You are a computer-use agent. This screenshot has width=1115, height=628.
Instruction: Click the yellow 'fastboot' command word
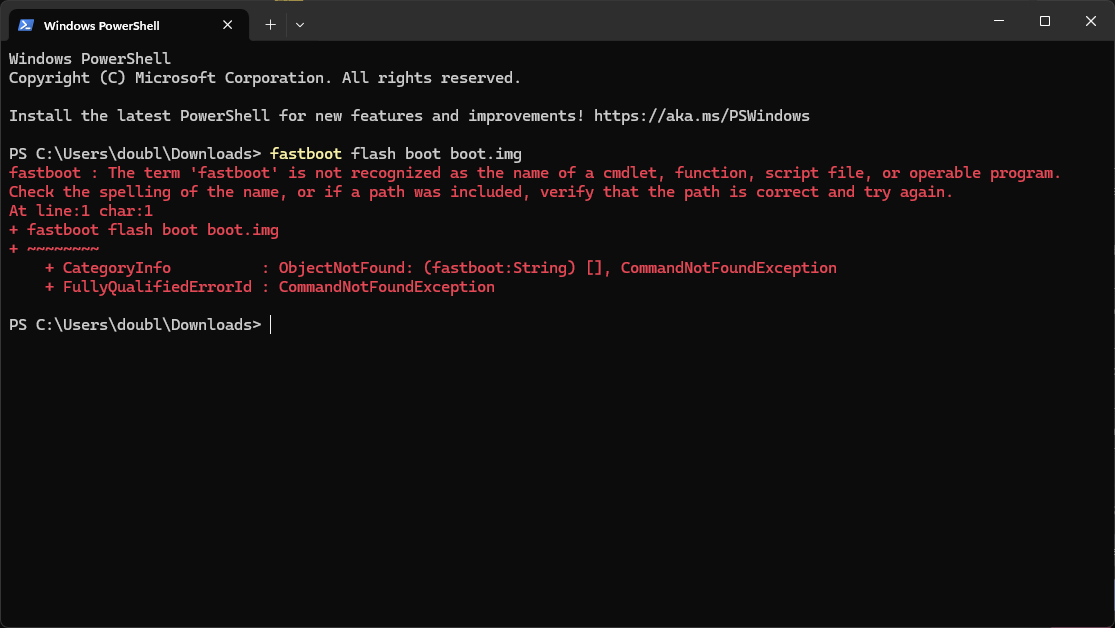(x=306, y=154)
